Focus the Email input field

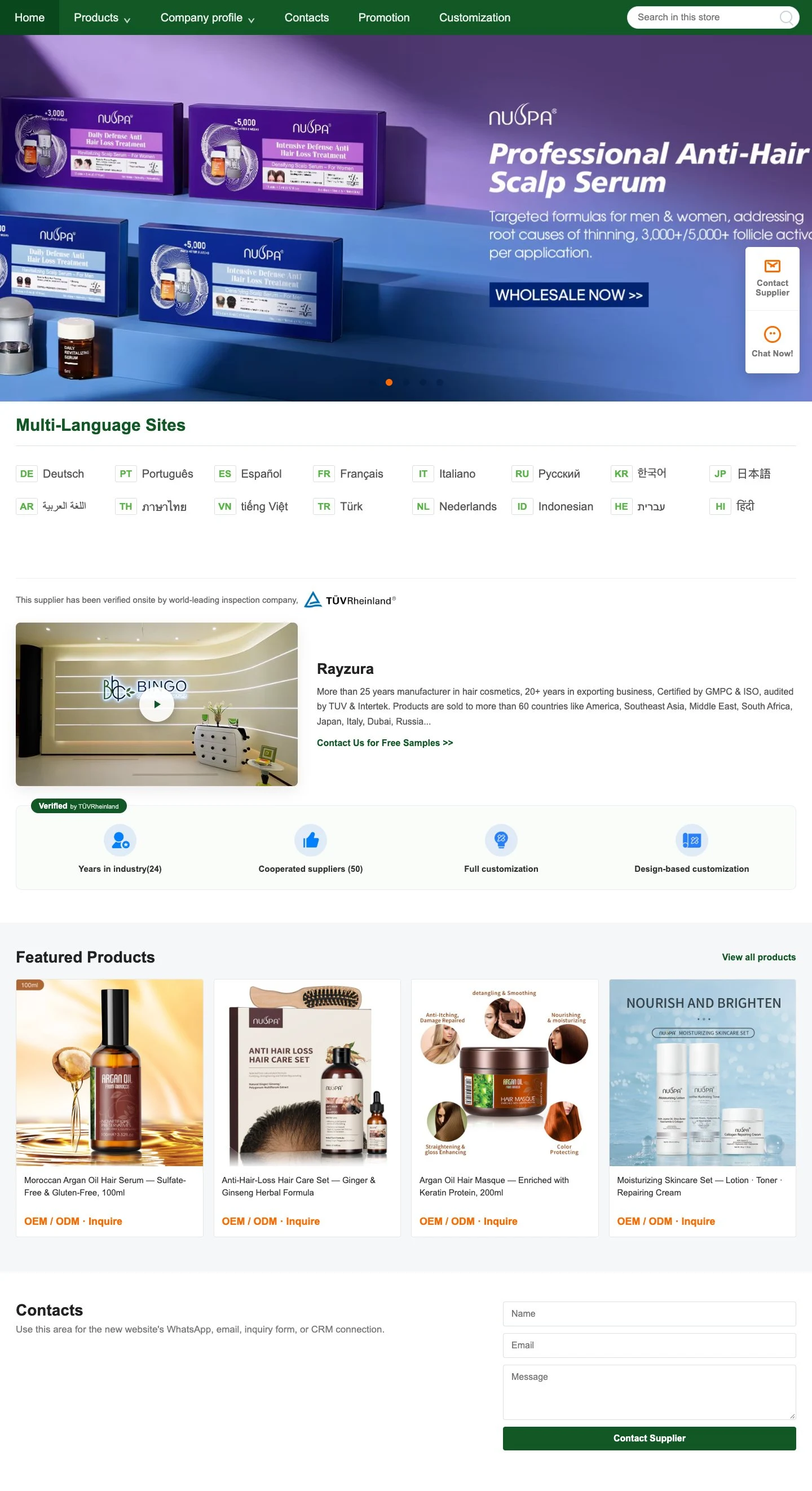[649, 1344]
